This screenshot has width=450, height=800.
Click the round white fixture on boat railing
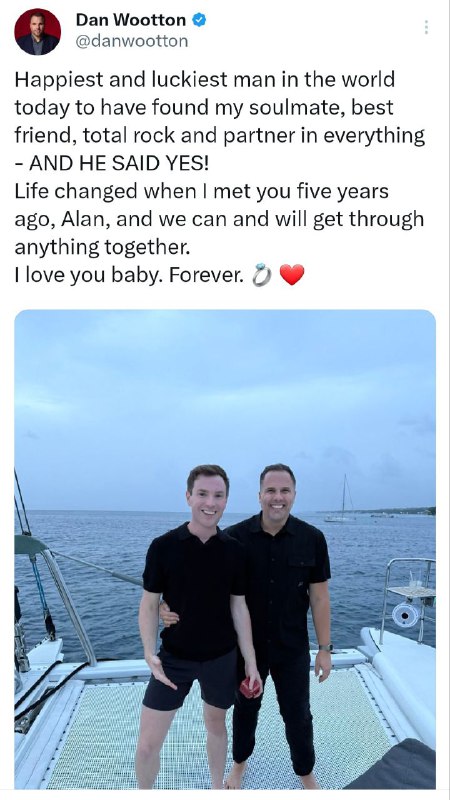(406, 615)
